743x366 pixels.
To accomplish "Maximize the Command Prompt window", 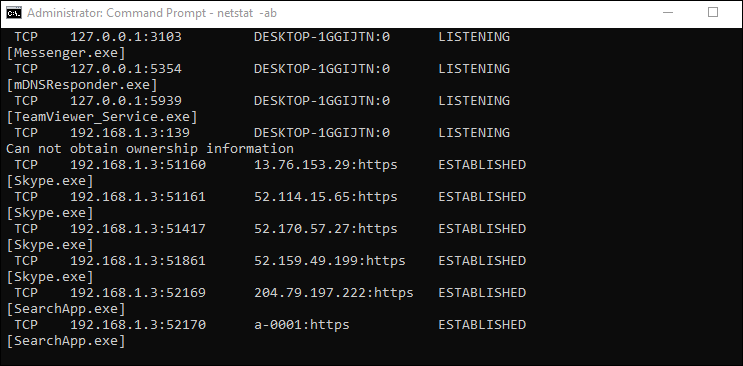I will (713, 13).
